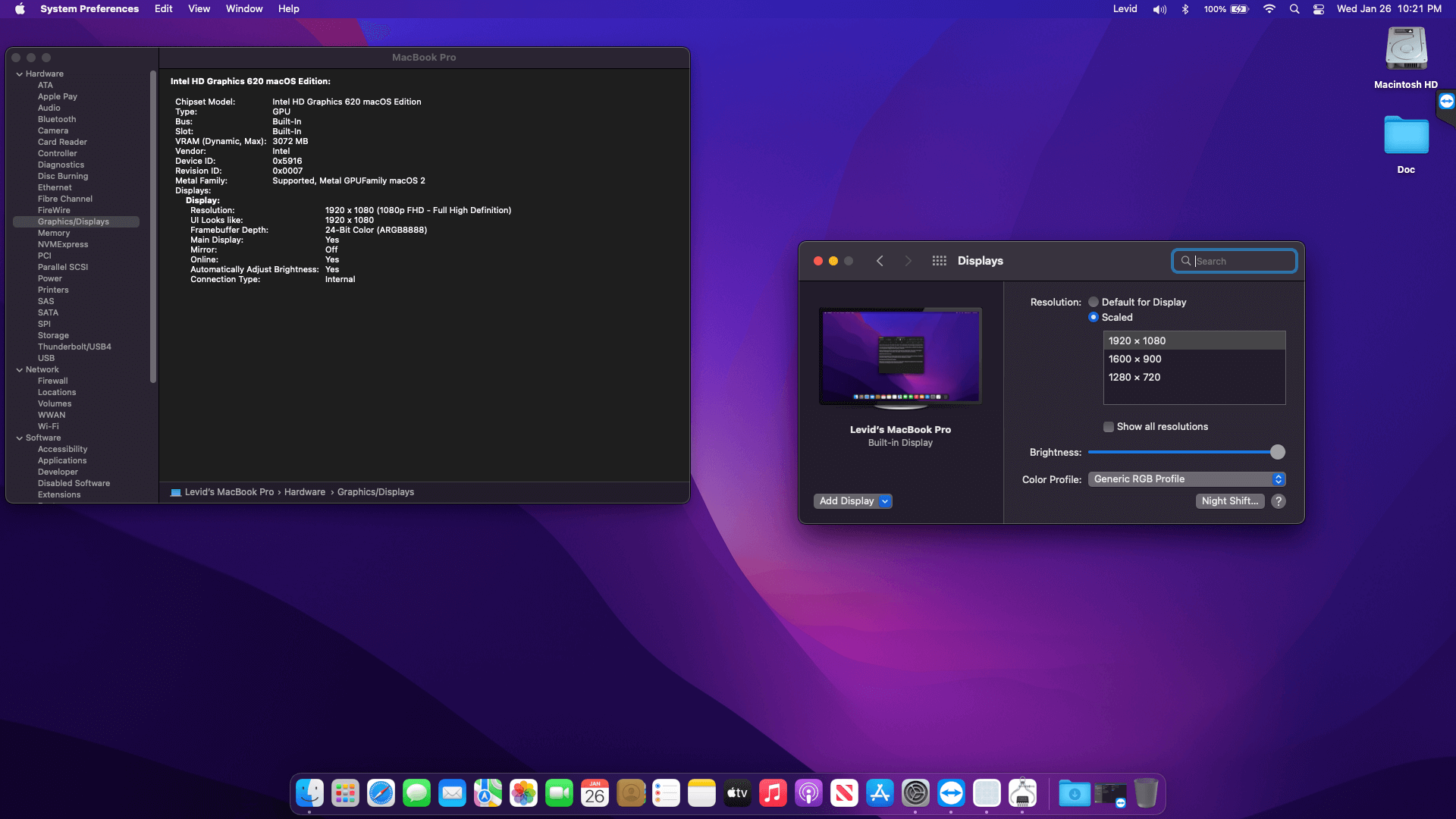
Task: Open Messages app in the Dock
Action: coord(416,793)
